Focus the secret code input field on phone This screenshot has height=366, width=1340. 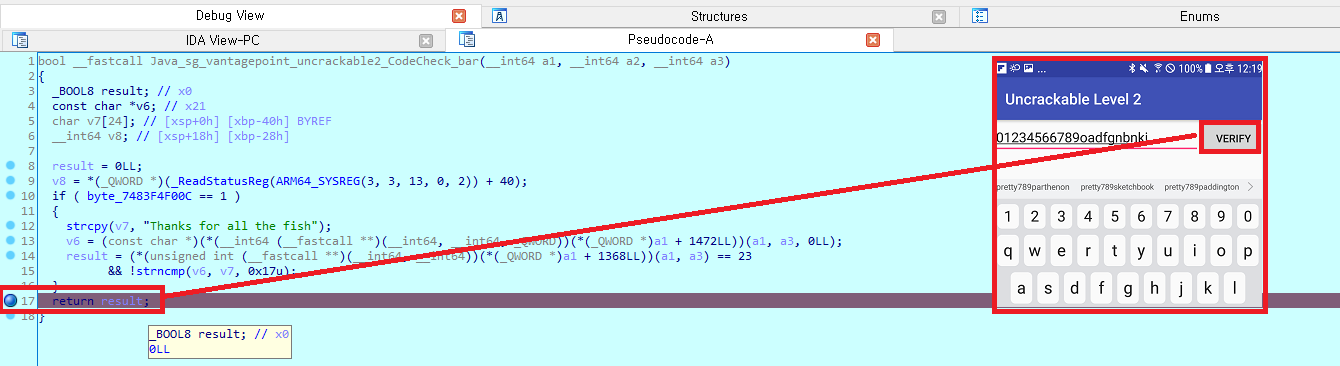click(1097, 138)
